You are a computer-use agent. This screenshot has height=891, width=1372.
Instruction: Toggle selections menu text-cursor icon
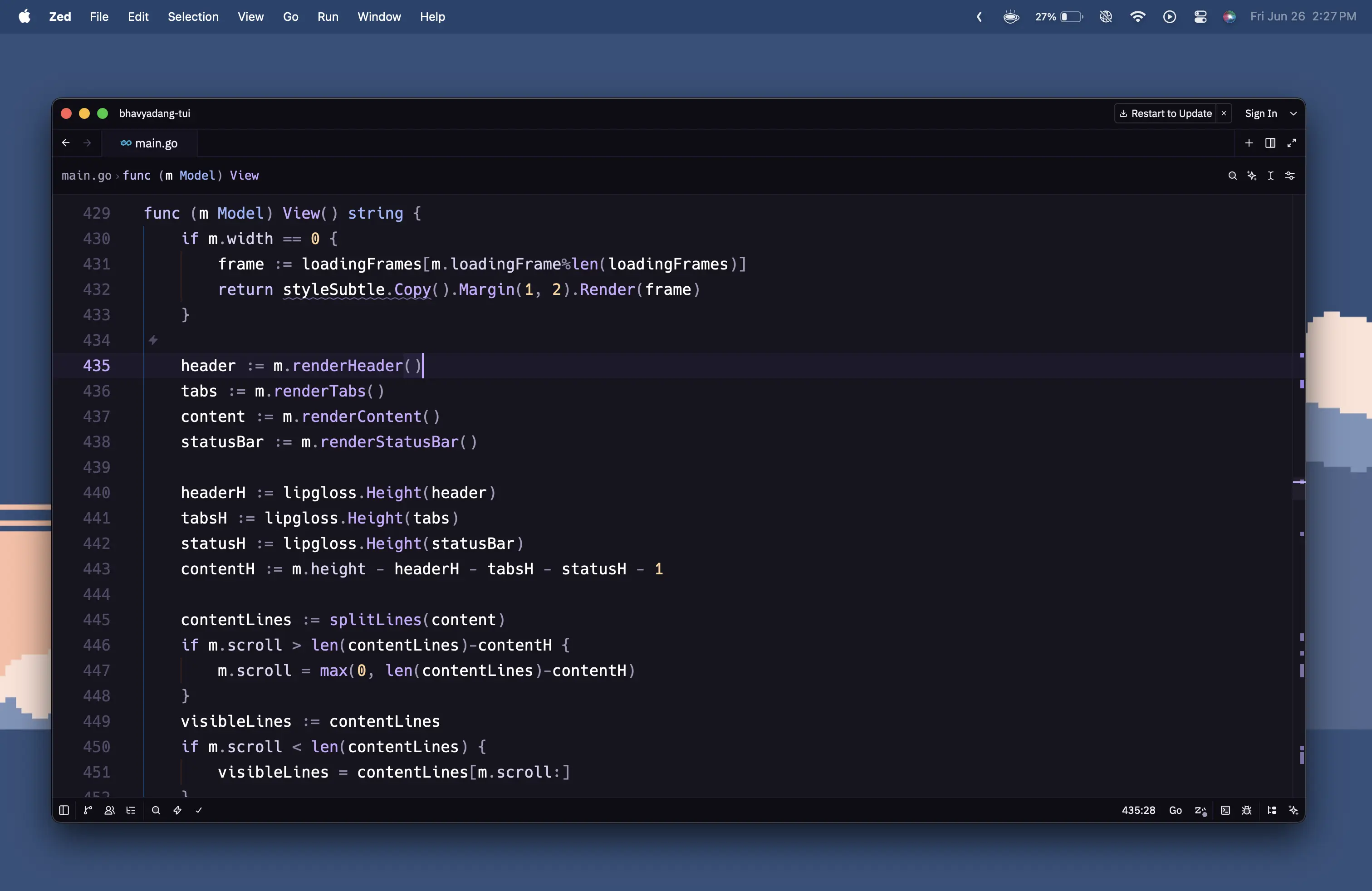coord(1270,176)
